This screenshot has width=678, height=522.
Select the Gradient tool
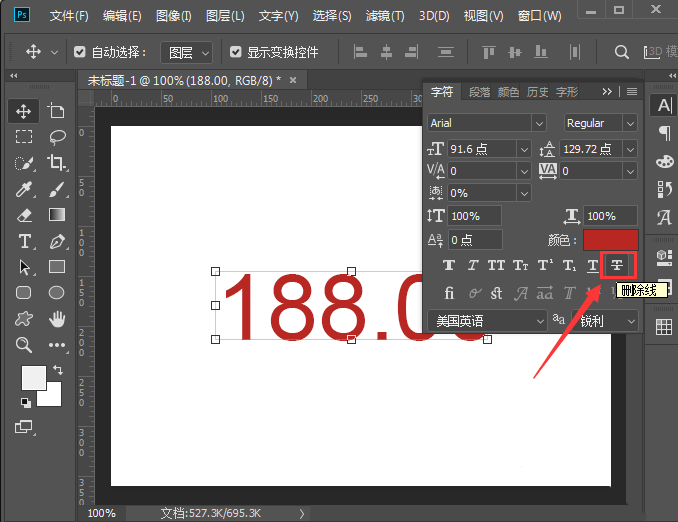[x=57, y=215]
